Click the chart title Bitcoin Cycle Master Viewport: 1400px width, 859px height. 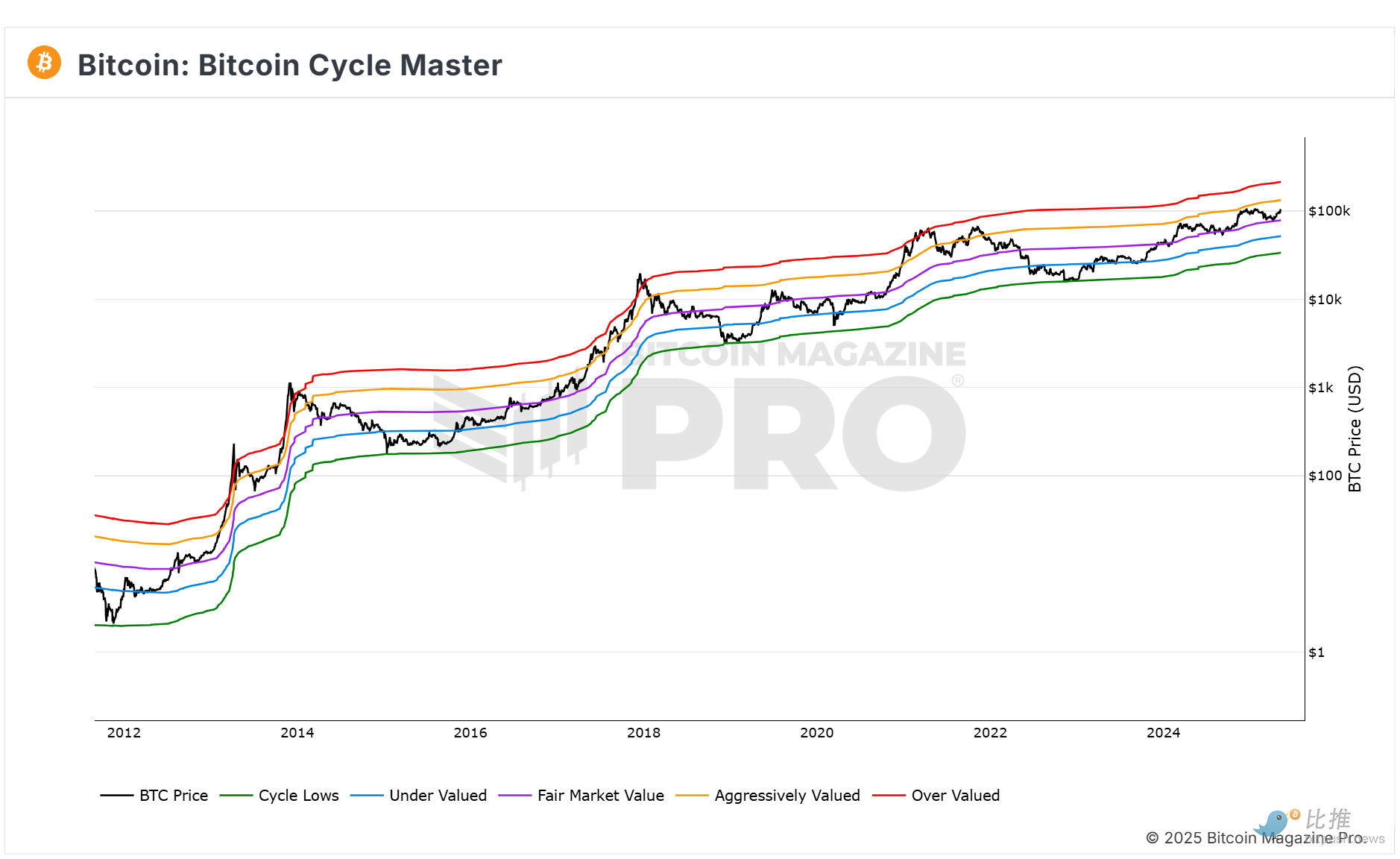[289, 66]
